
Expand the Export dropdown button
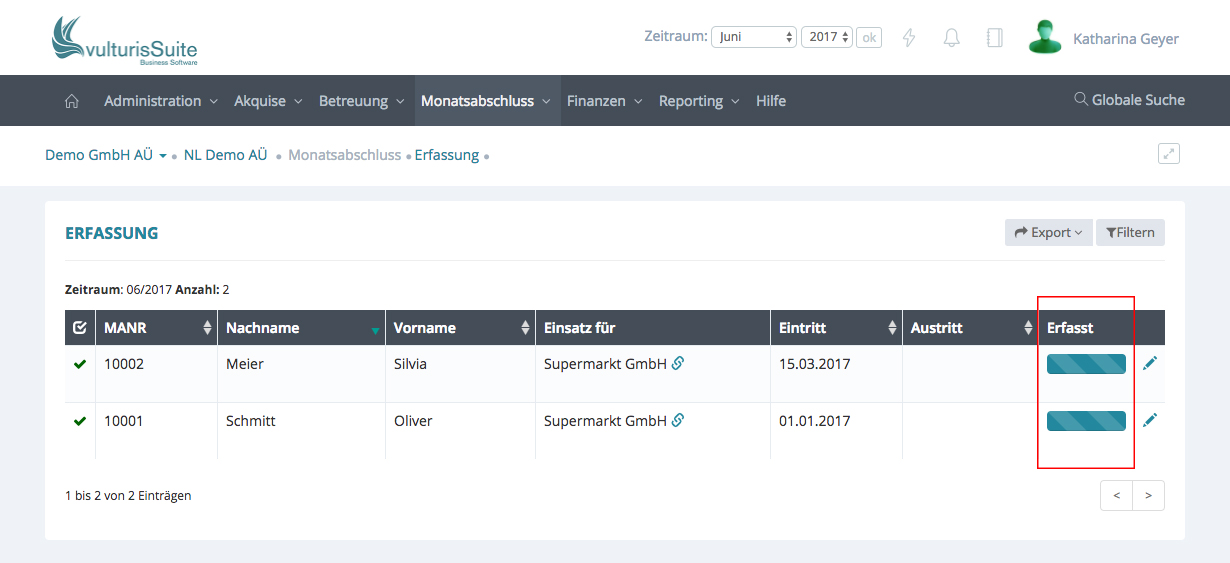[1048, 233]
